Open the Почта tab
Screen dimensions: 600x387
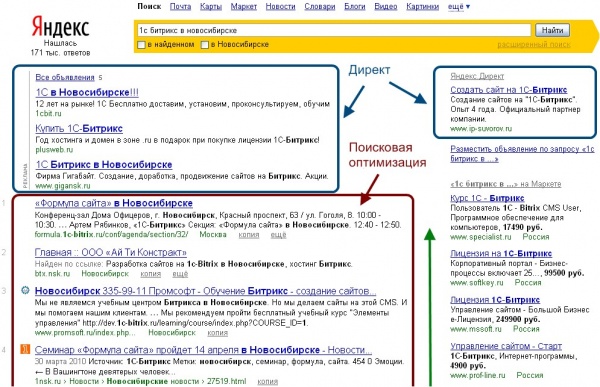181,7
